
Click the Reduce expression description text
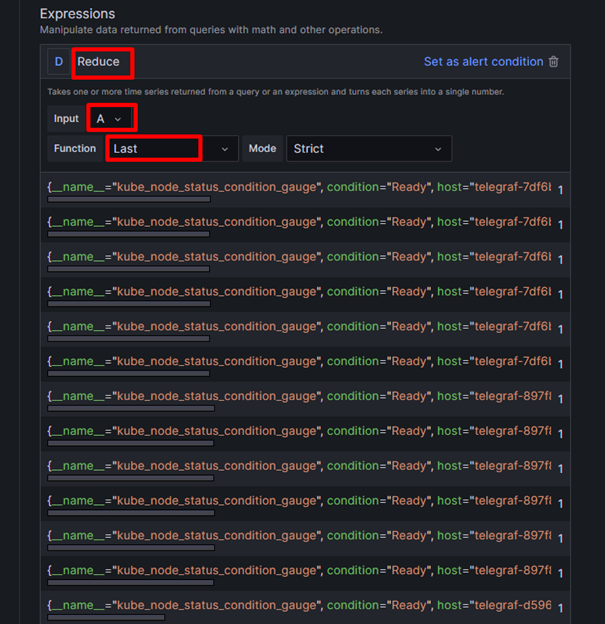pyautogui.click(x=275, y=92)
